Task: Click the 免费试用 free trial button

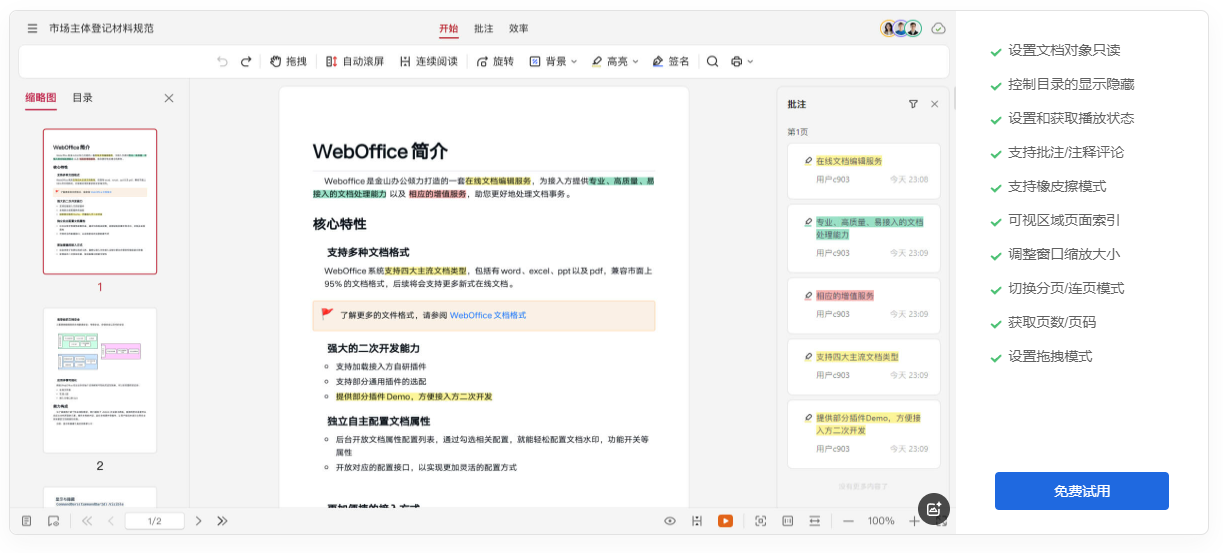Action: point(1081,491)
